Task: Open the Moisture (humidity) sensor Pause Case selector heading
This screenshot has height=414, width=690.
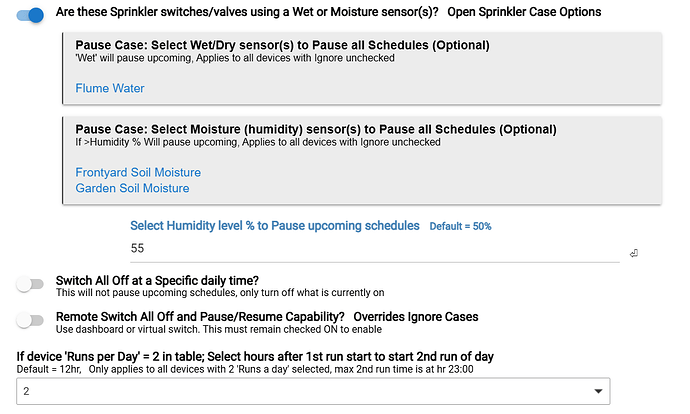Action: tap(316, 129)
